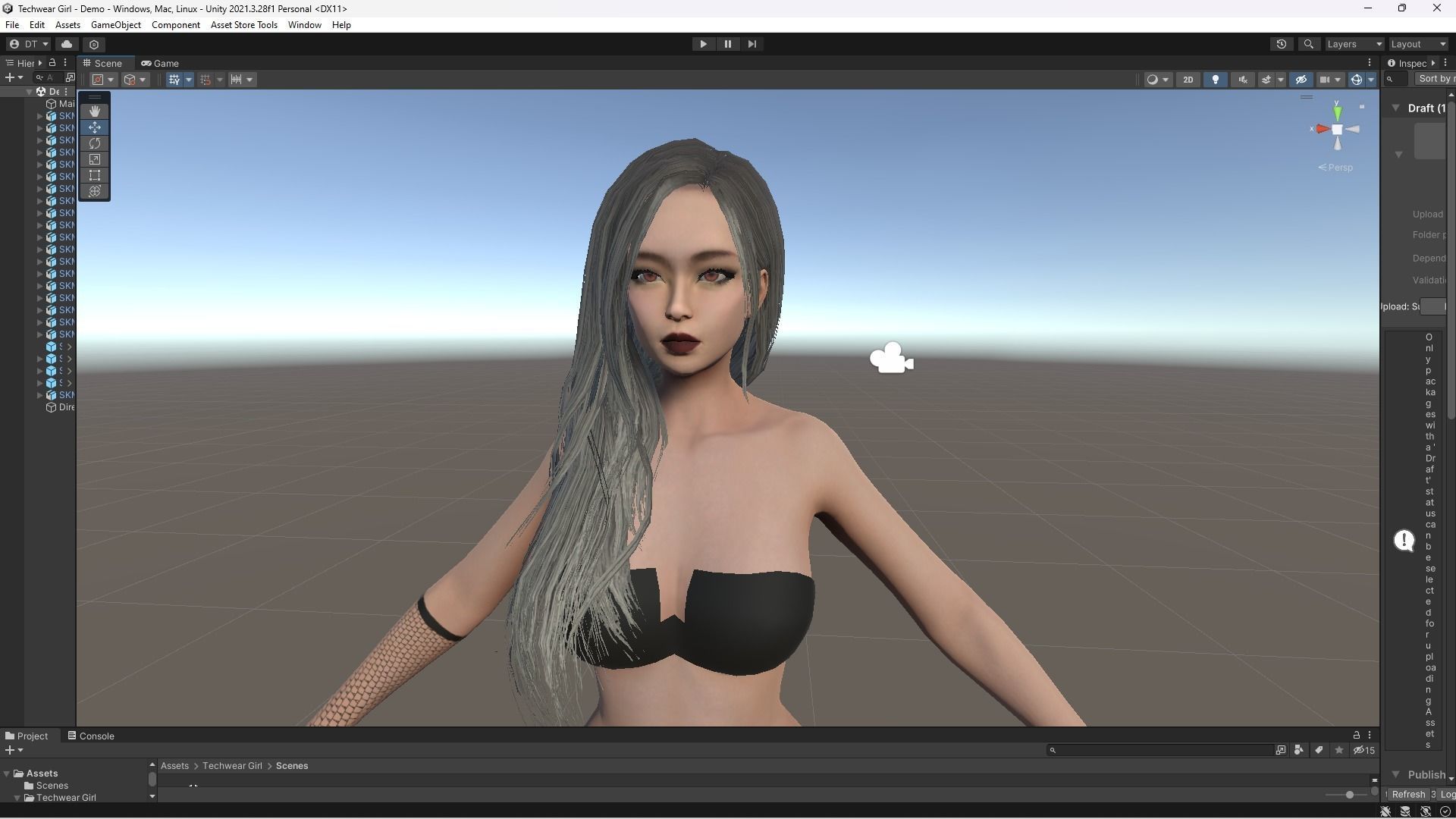
Task: Open the Layers dropdown
Action: [1354, 44]
